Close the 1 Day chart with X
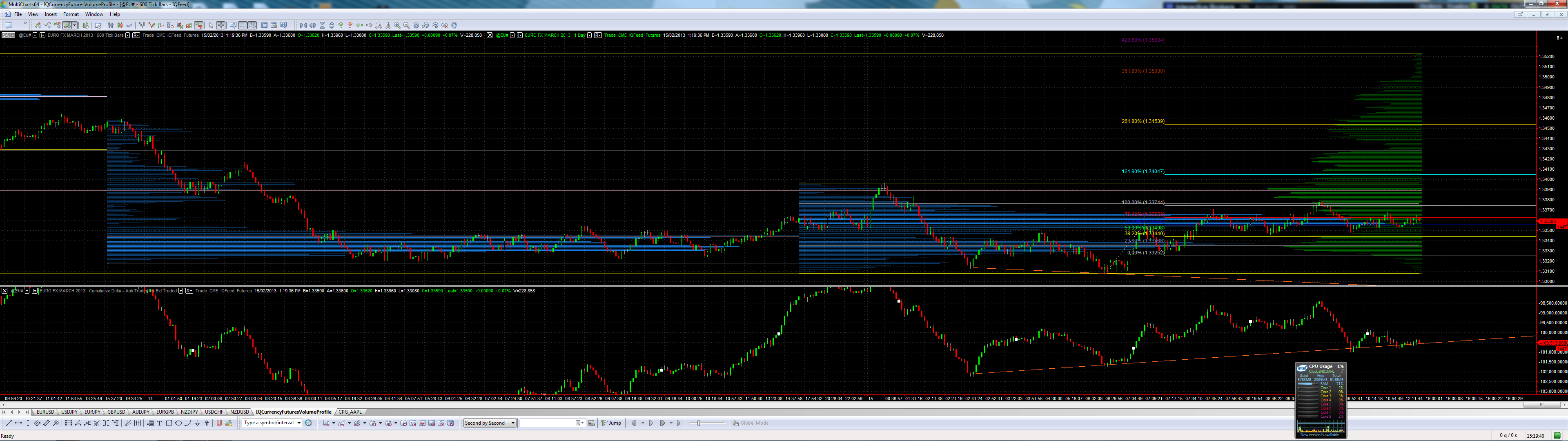This screenshot has height=441, width=1568. (490, 36)
